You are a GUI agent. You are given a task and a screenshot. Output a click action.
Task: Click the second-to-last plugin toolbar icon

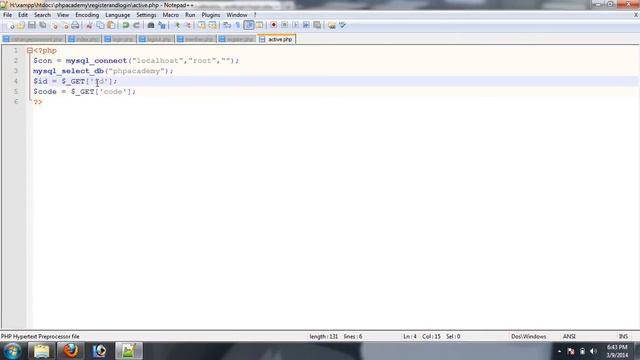pos(332,25)
